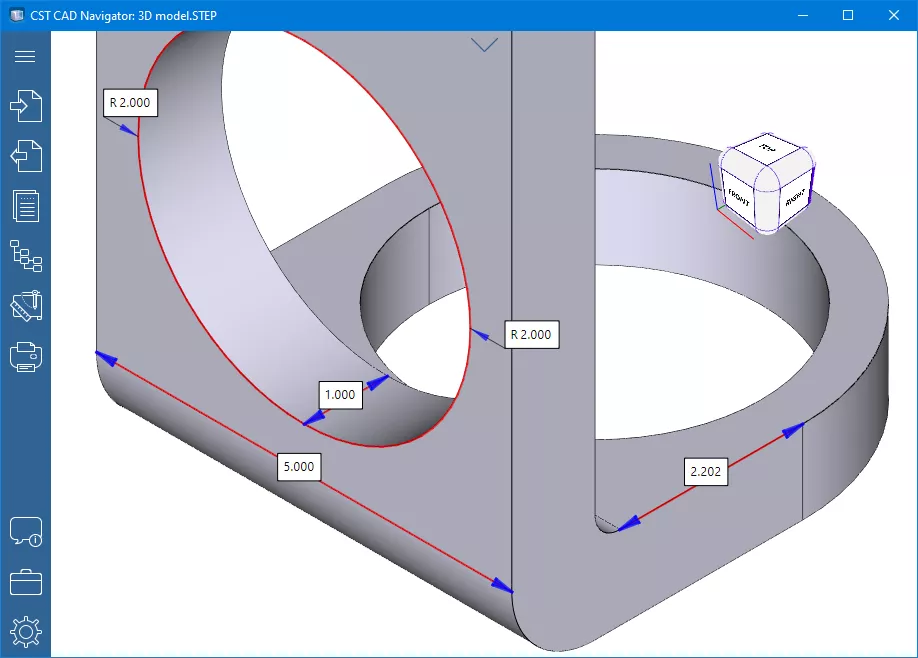The height and width of the screenshot is (658, 918).
Task: Open the hamburger menu at the top left
Action: pos(25,56)
